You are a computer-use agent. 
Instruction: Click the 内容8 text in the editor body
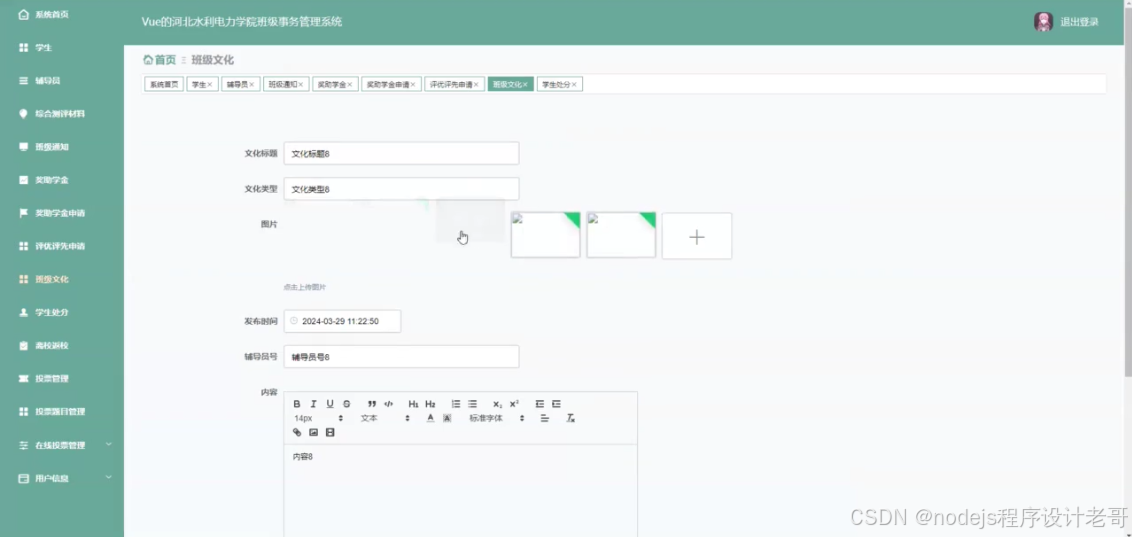point(302,457)
